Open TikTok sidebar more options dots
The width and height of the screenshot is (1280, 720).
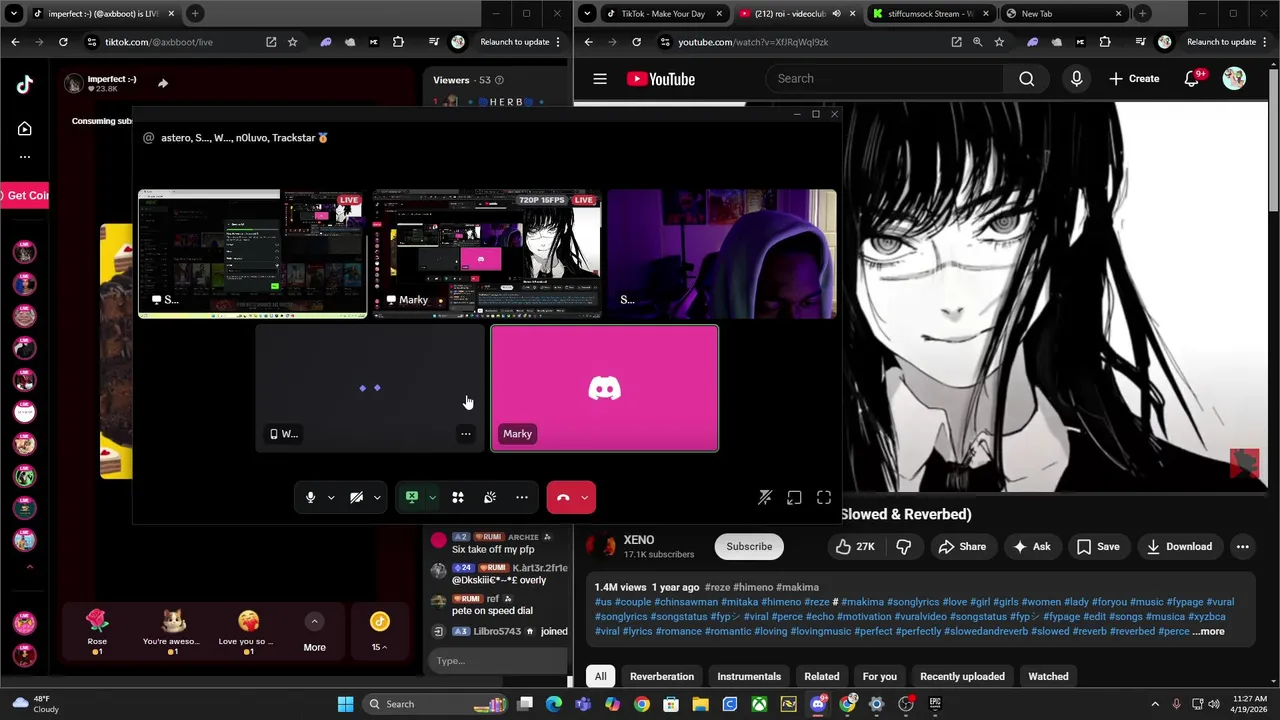tap(25, 156)
